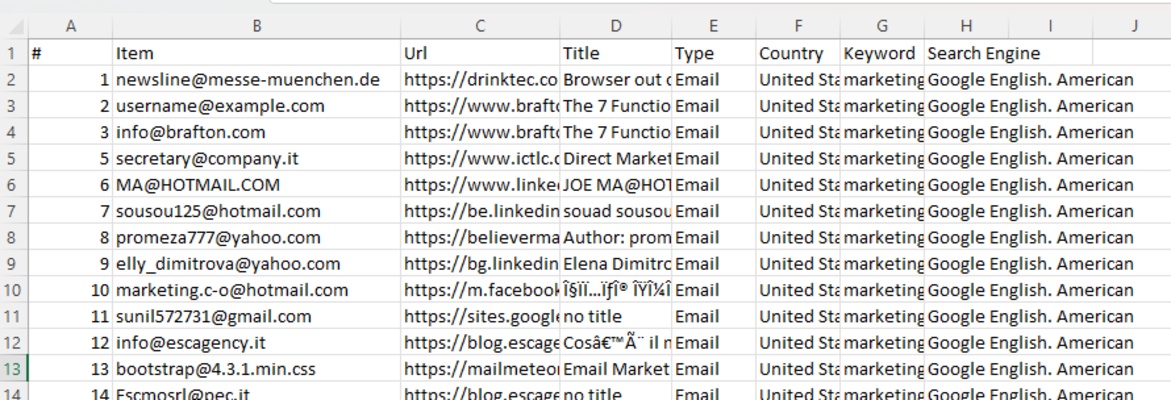
Task: Click the 'Type' header cell
Action: pos(713,53)
